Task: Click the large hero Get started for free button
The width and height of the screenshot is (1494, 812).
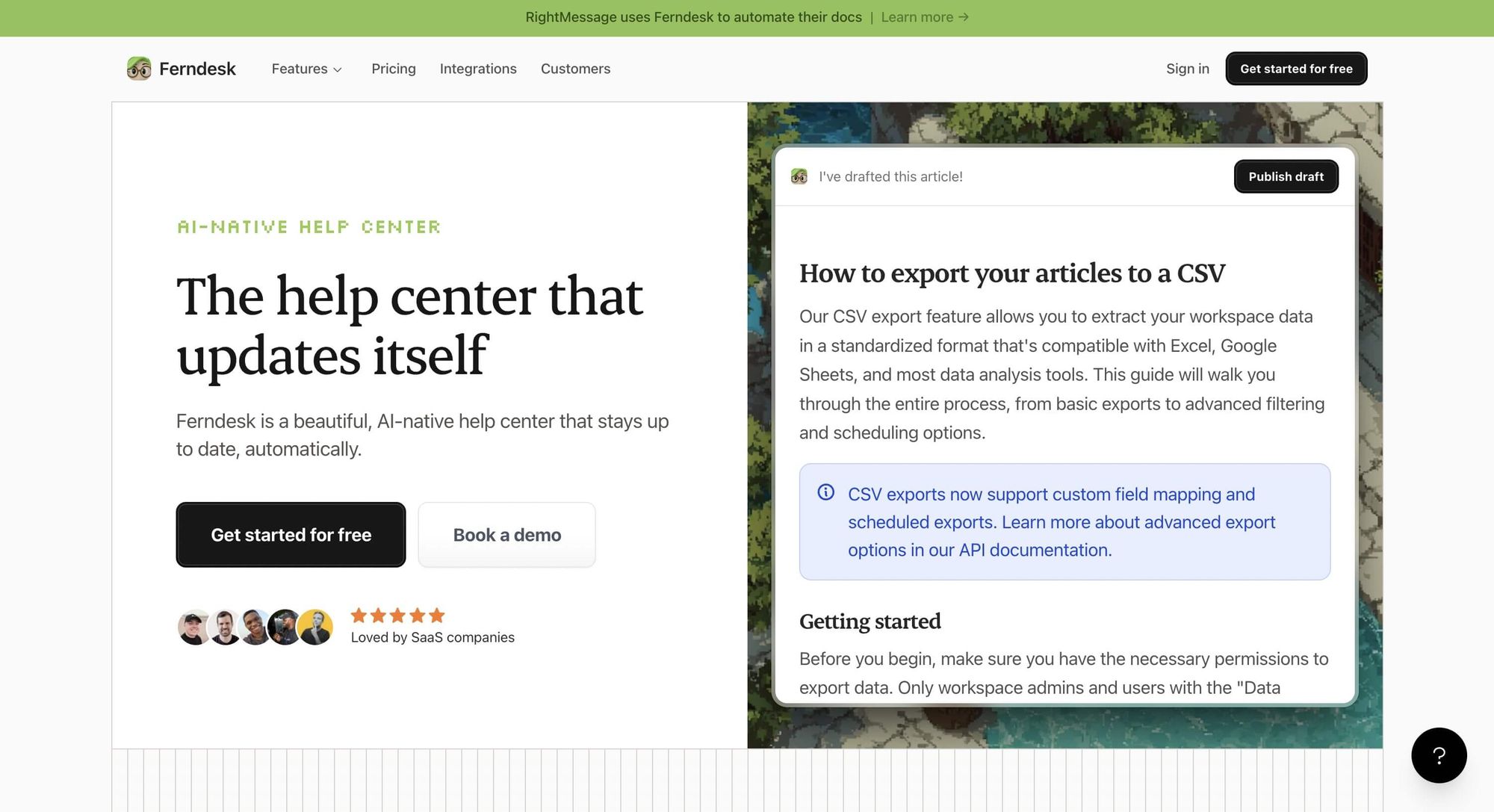Action: pos(291,535)
